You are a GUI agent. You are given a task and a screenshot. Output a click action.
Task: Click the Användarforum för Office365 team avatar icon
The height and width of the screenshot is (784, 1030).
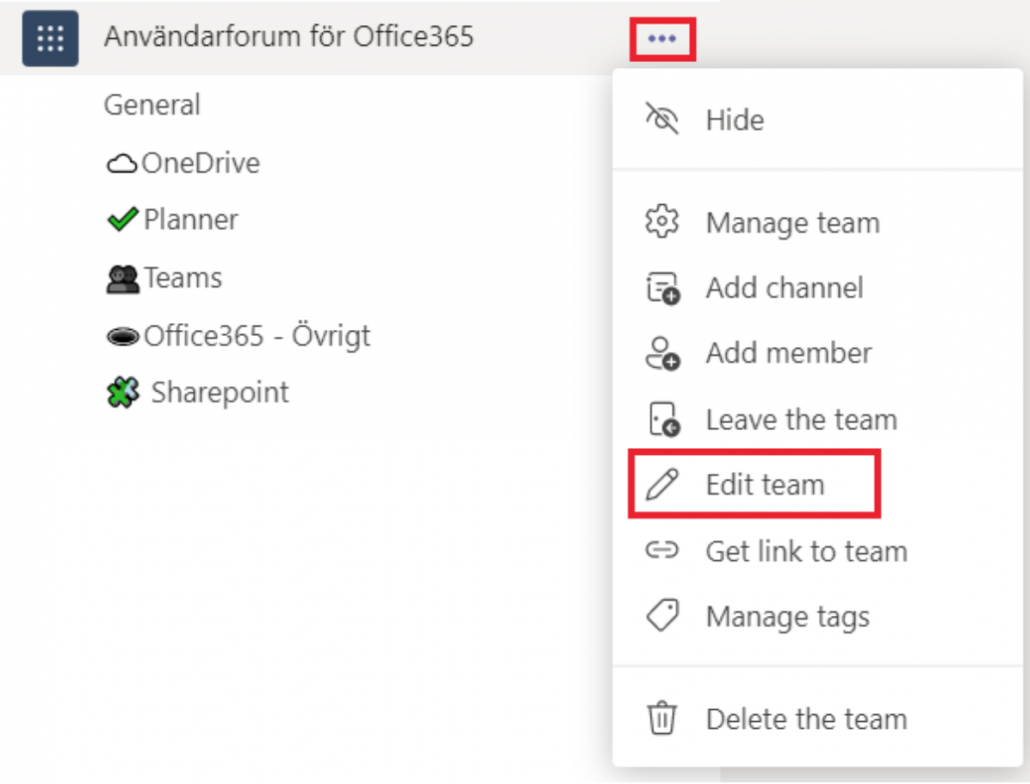[50, 38]
